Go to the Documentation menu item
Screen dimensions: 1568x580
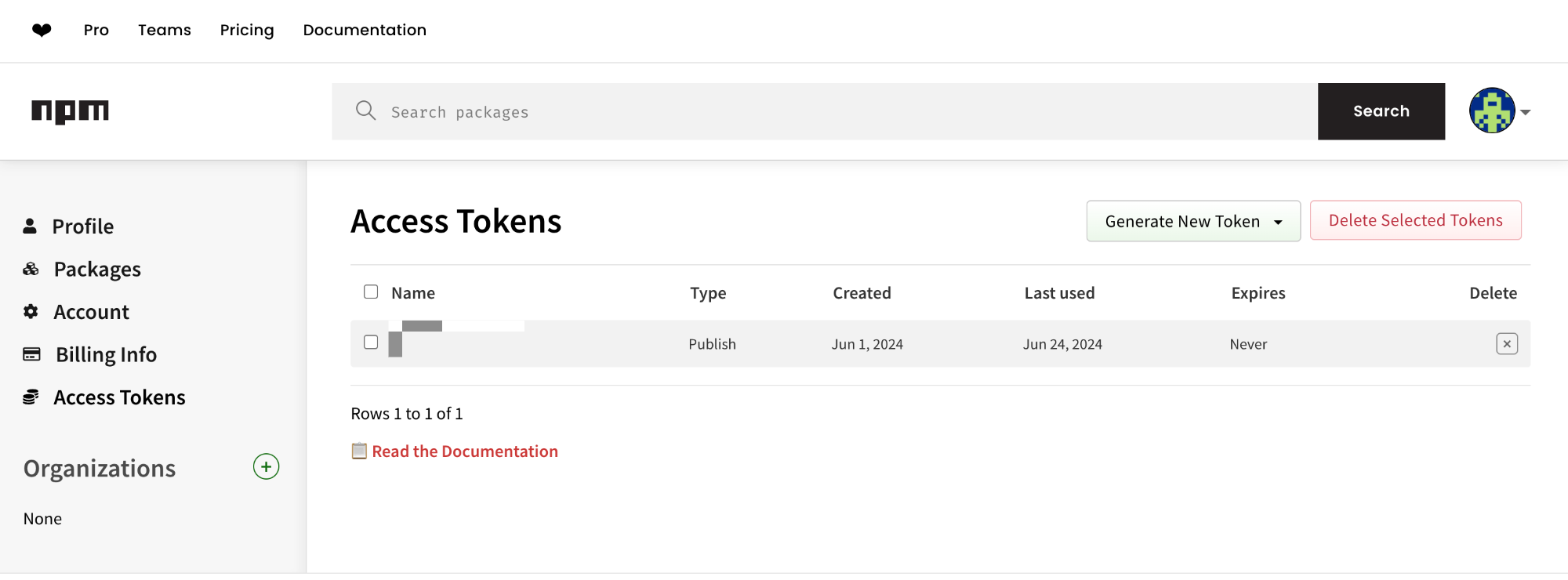tap(365, 30)
